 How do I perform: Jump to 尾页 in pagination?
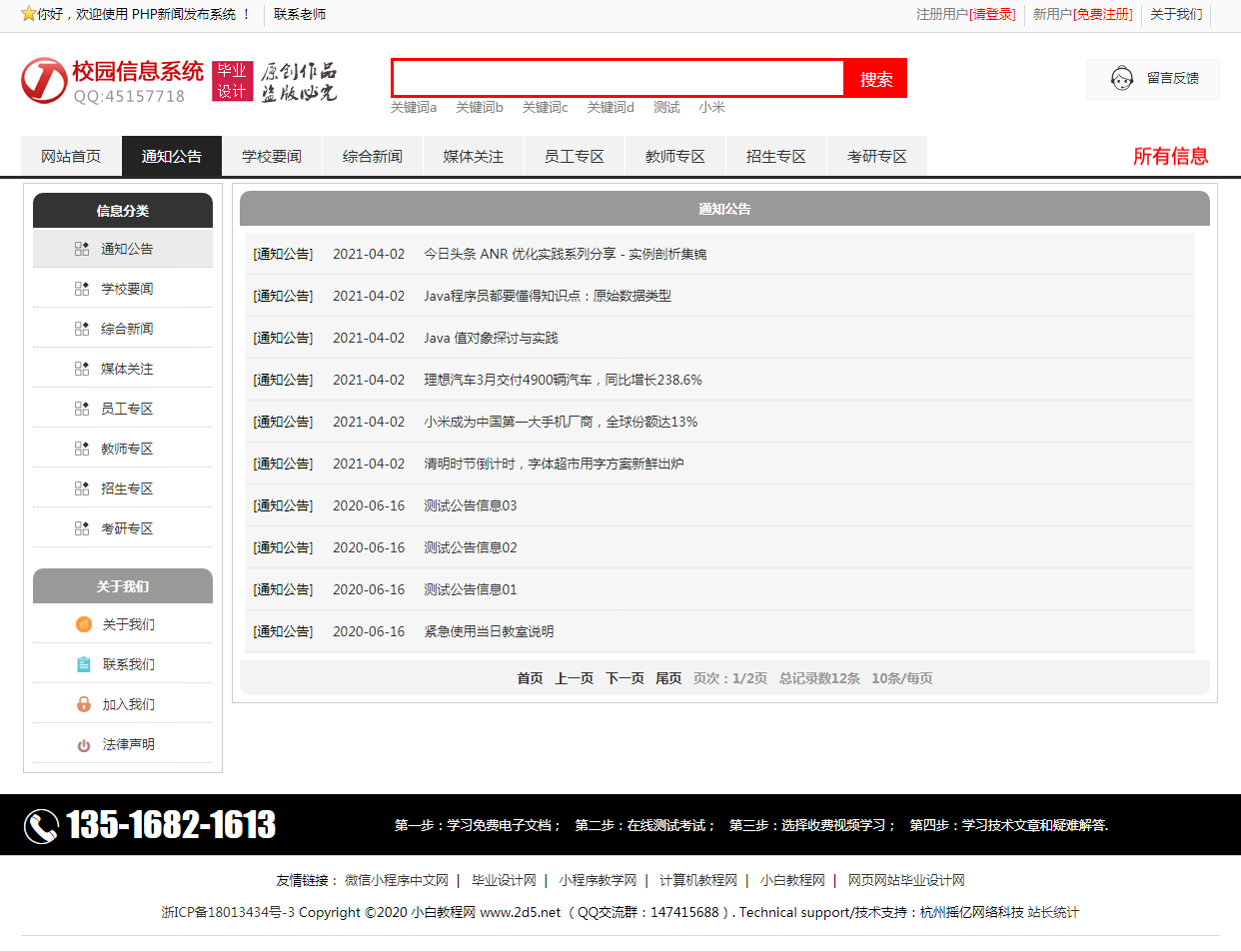point(668,678)
